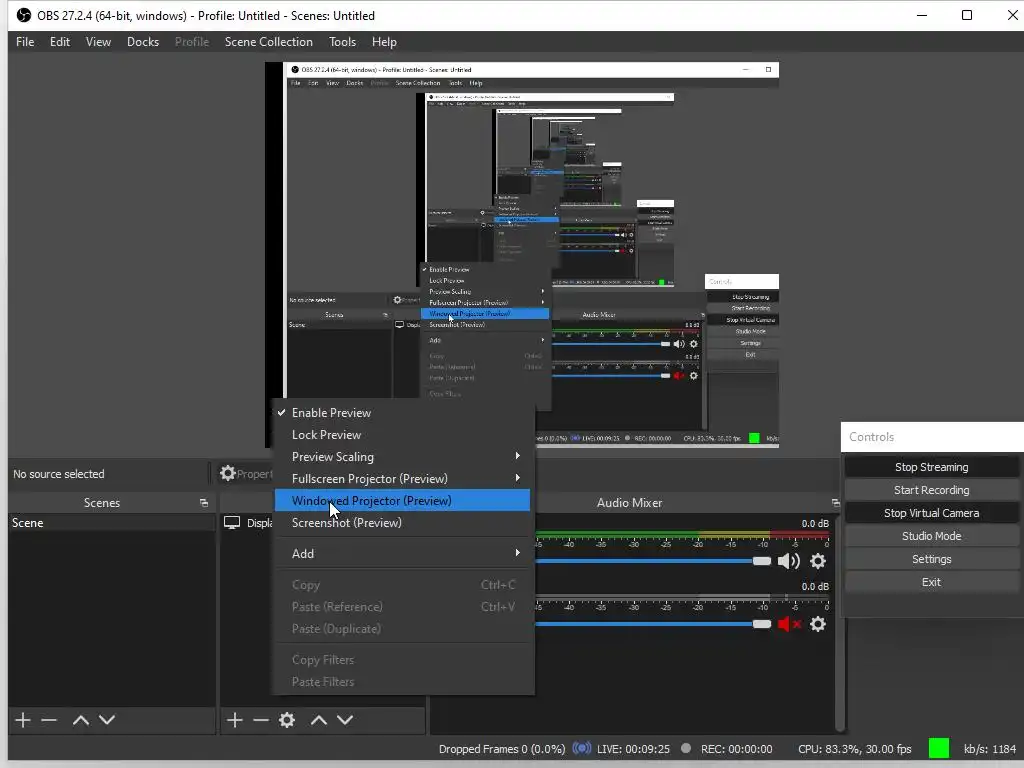Toggle Enable Preview checkmark item
This screenshot has width=1024, height=768.
click(x=402, y=413)
